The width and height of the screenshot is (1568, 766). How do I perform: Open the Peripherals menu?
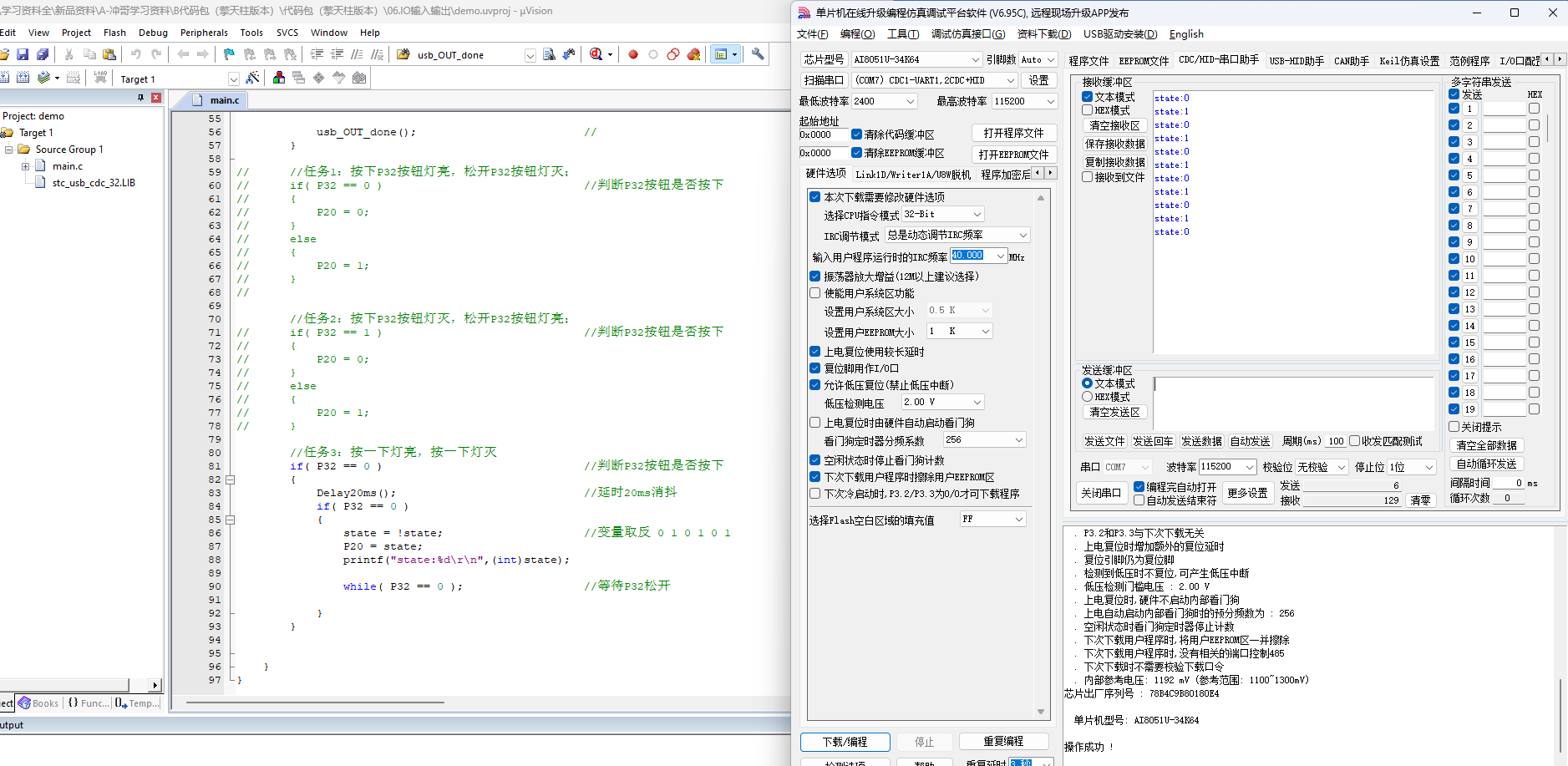(203, 33)
